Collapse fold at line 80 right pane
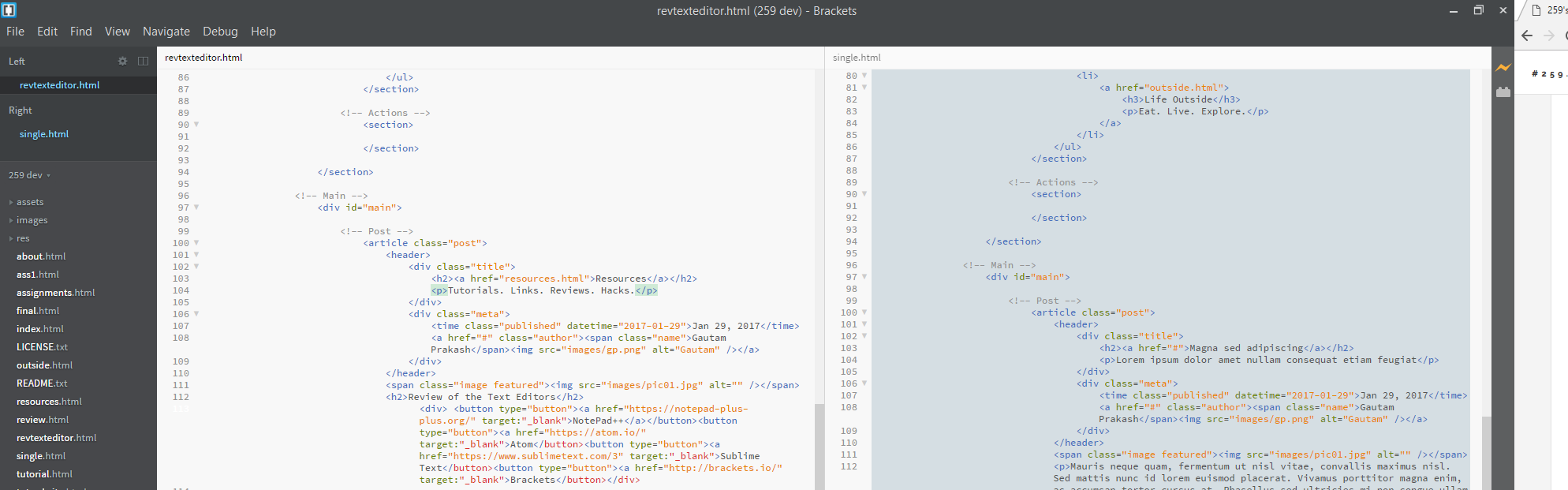Screen dimensions: 1568x490 864,76
